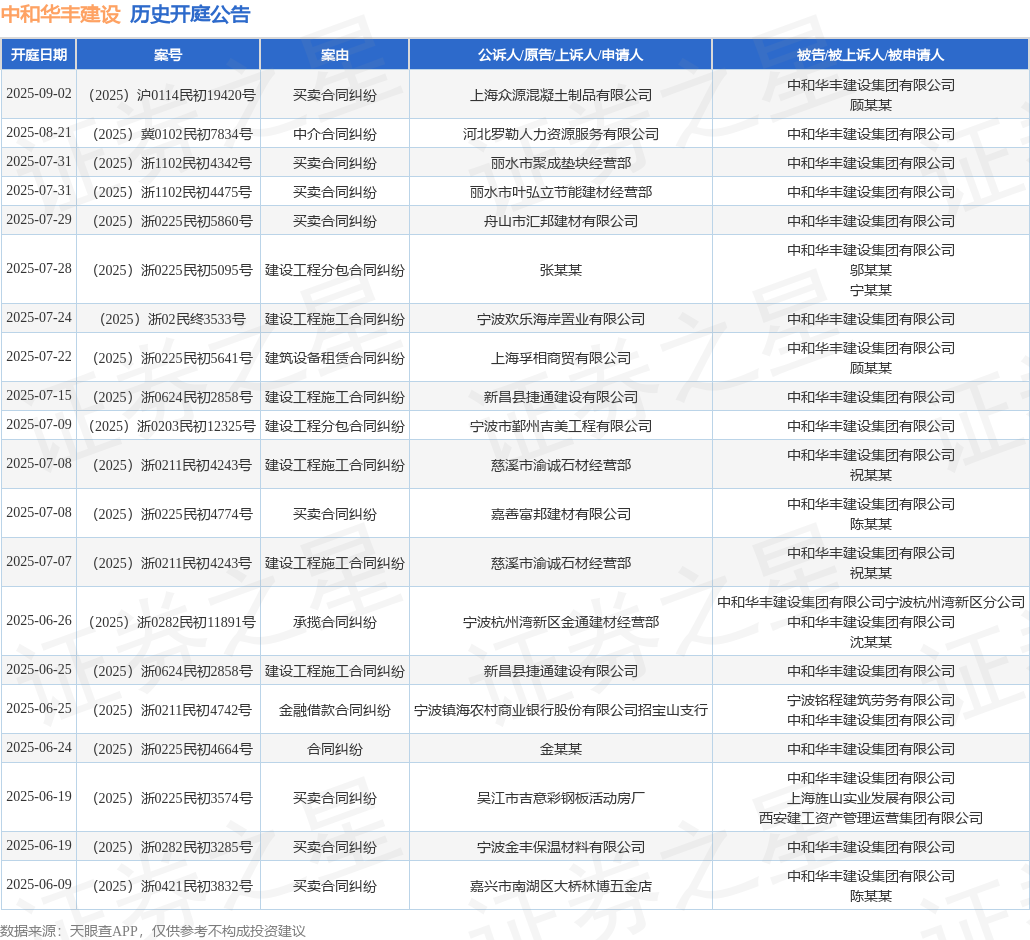Click the 承揽合同纠纷 case cause
This screenshot has width=1030, height=940.
tap(334, 622)
